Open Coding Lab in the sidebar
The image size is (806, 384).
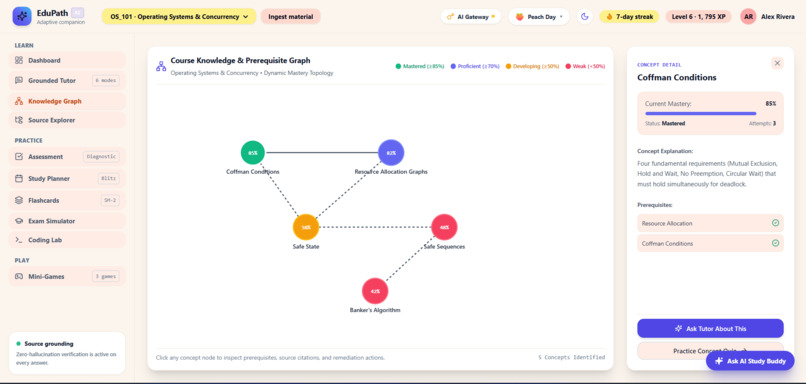click(67, 240)
